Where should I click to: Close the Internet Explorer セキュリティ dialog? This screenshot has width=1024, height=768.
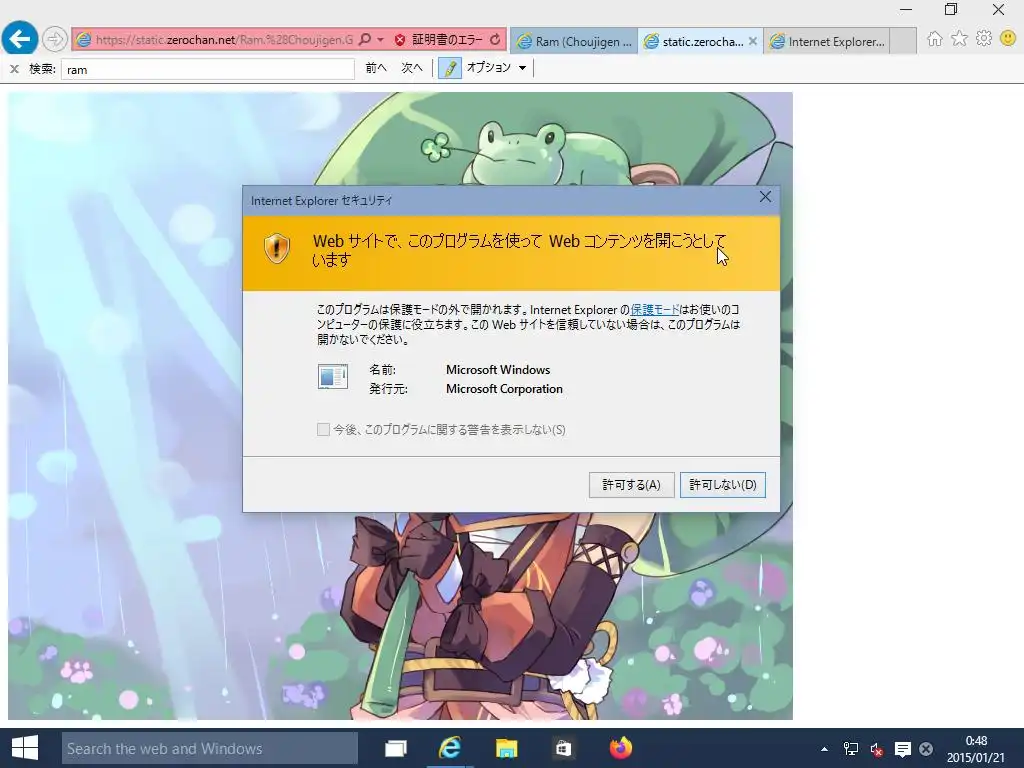tap(765, 197)
